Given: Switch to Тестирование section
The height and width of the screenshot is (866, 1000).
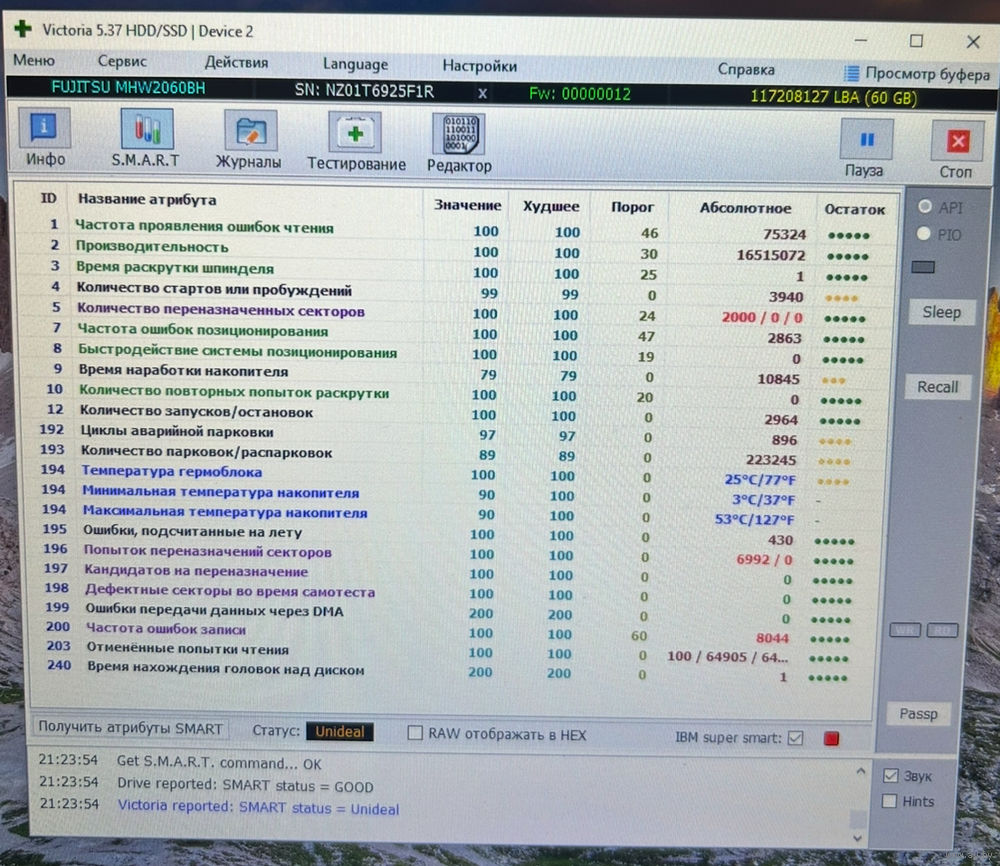Looking at the screenshot, I should coord(356,142).
